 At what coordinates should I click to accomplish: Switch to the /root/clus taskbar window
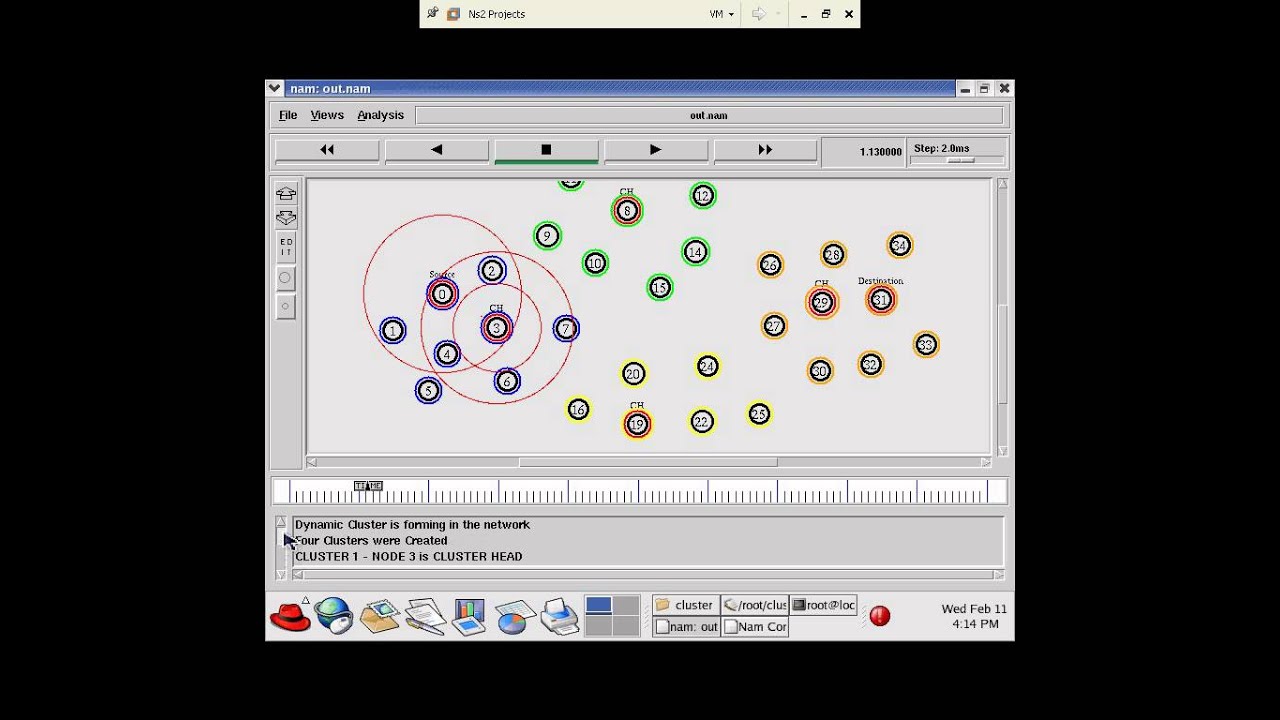[x=755, y=605]
